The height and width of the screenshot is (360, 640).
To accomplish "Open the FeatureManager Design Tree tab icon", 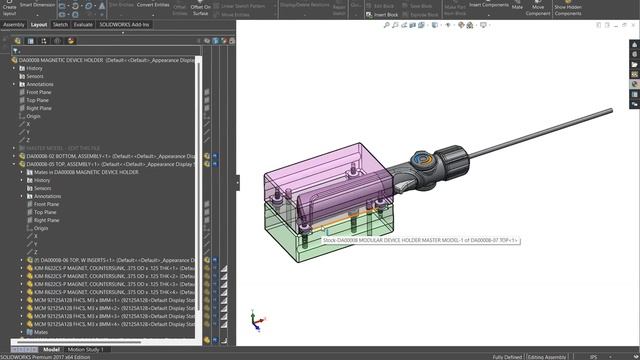I will tap(18, 41).
